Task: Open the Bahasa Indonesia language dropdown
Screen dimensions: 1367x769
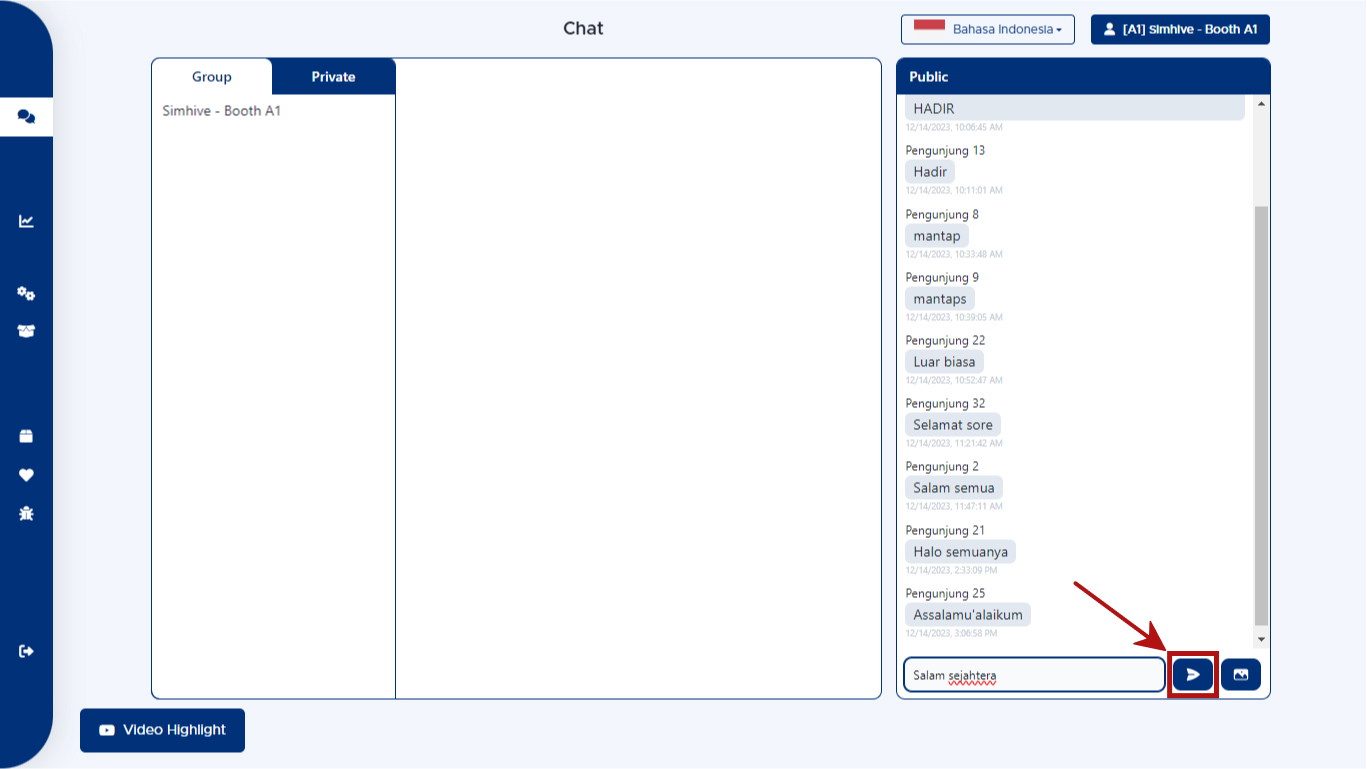Action: pyautogui.click(x=988, y=29)
